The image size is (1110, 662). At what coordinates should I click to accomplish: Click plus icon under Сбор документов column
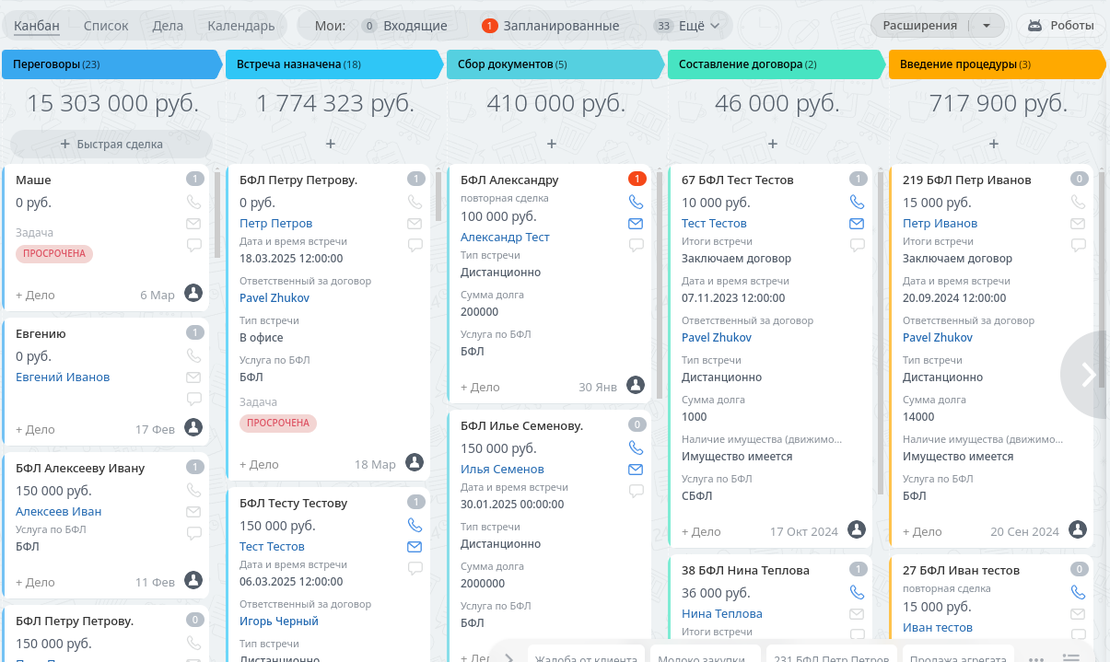(551, 144)
